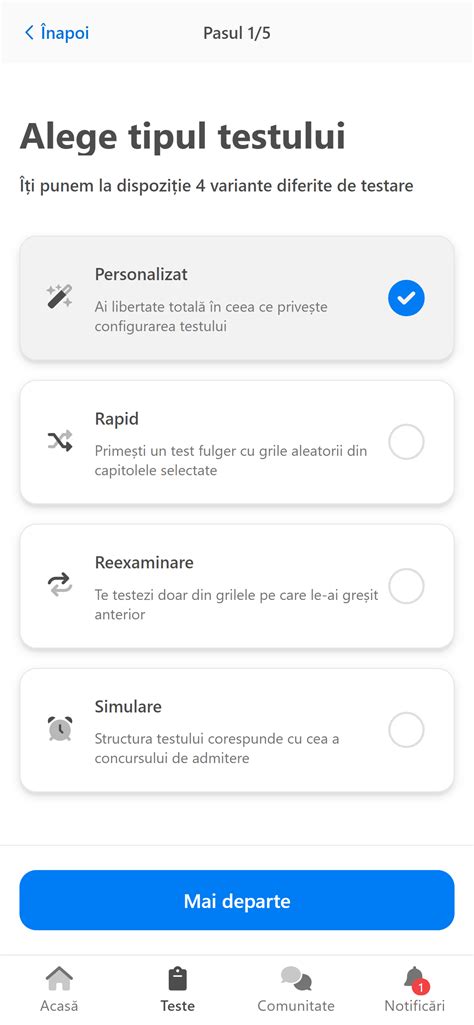Click the Simulare description text
474x1025 pixels.
click(x=218, y=749)
